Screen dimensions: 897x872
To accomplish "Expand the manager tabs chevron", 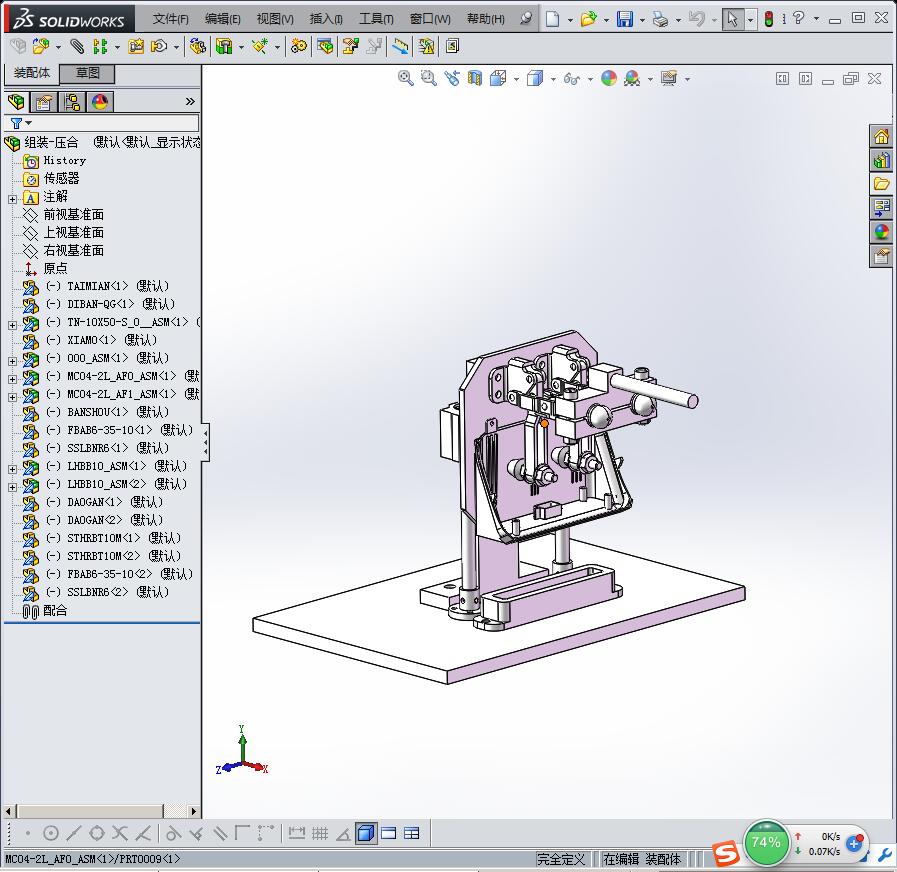I will click(x=190, y=102).
